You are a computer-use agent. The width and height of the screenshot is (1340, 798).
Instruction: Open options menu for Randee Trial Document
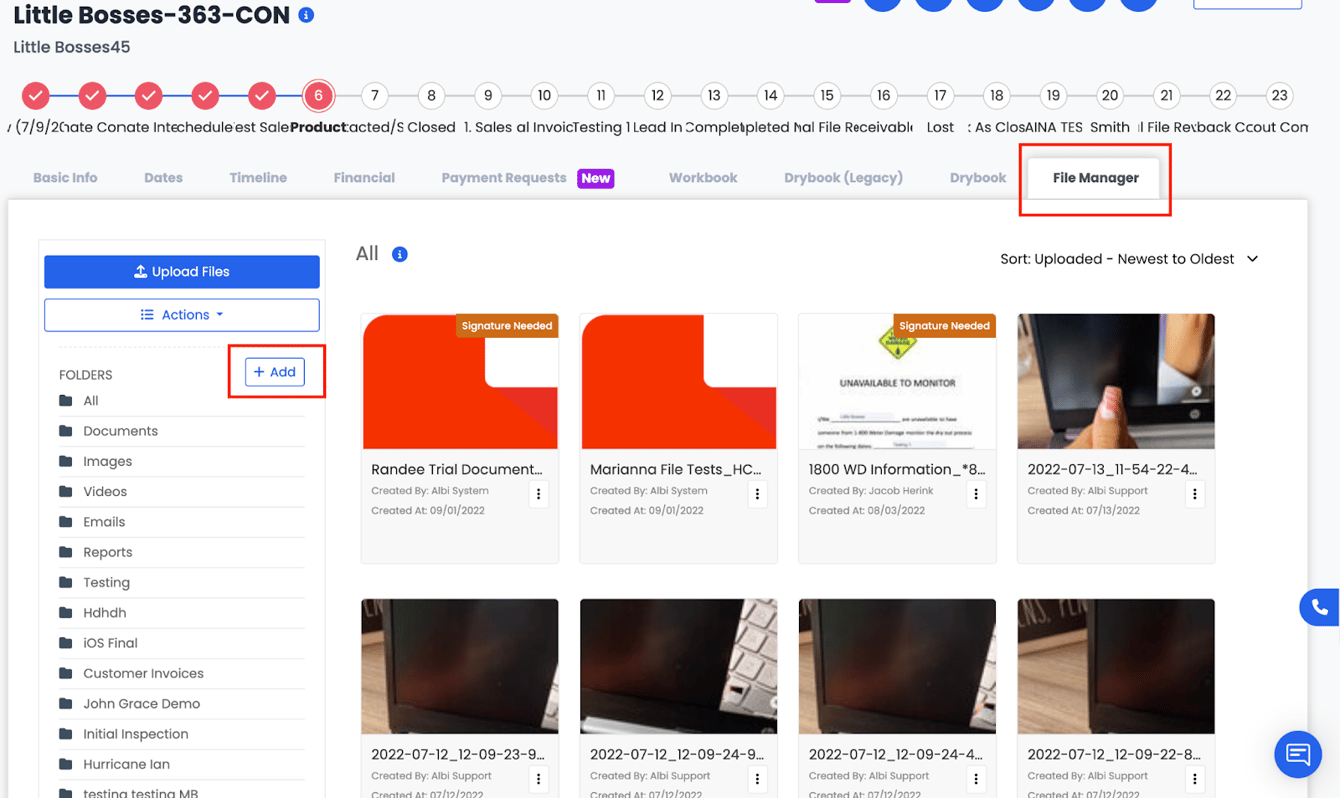(539, 493)
